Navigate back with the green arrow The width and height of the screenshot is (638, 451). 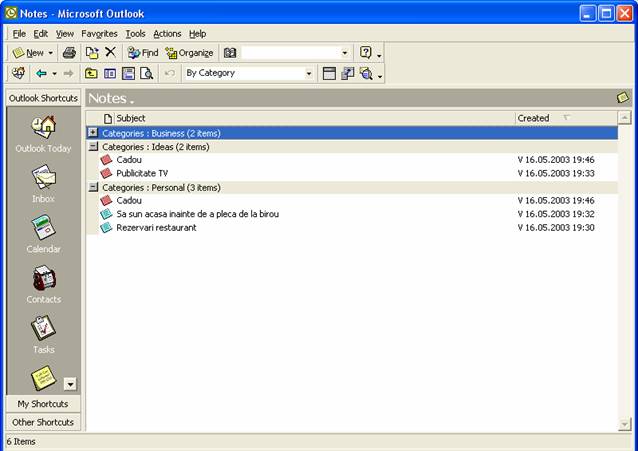coord(41,74)
